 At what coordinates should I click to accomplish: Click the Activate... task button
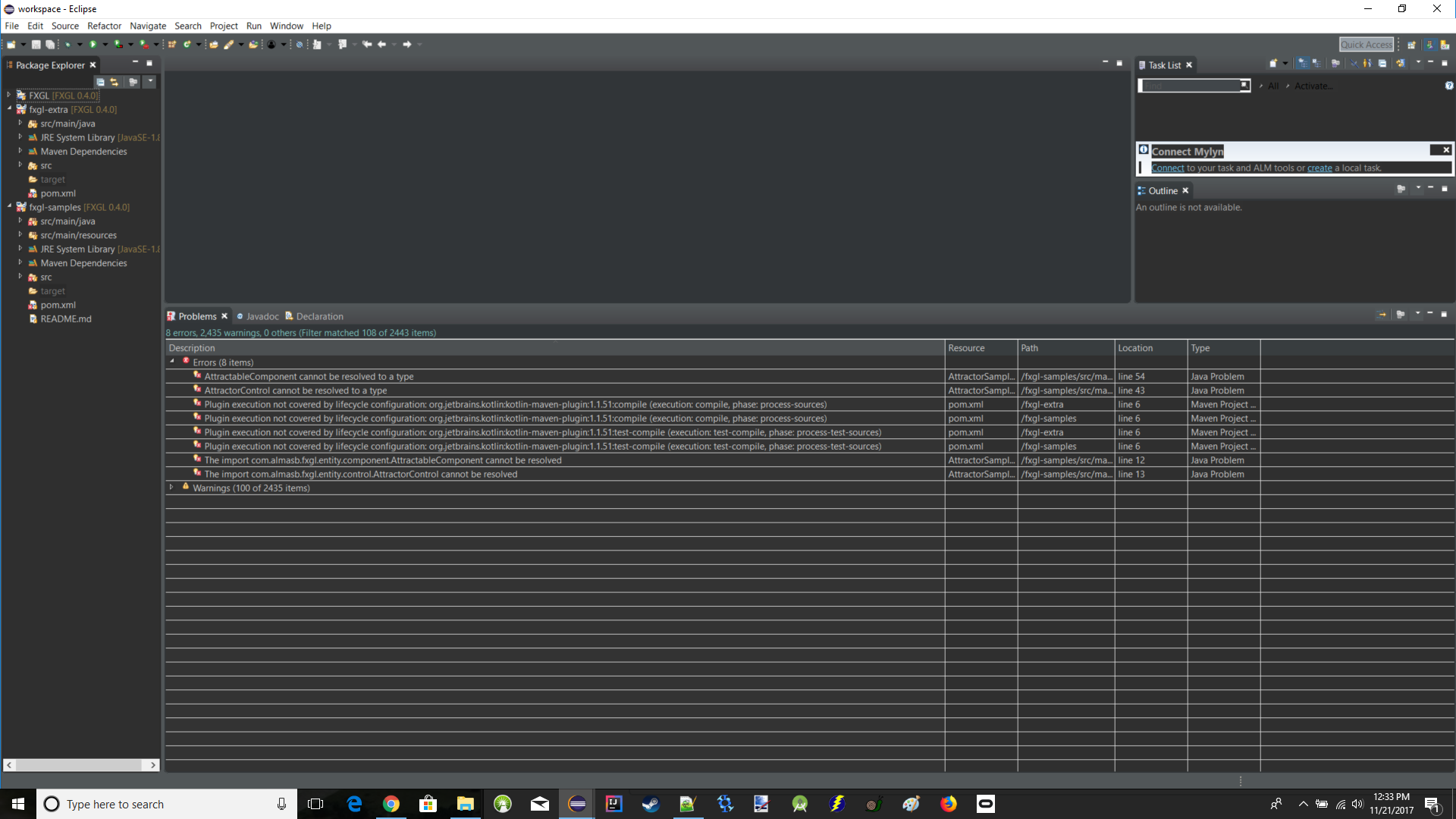click(x=1313, y=86)
